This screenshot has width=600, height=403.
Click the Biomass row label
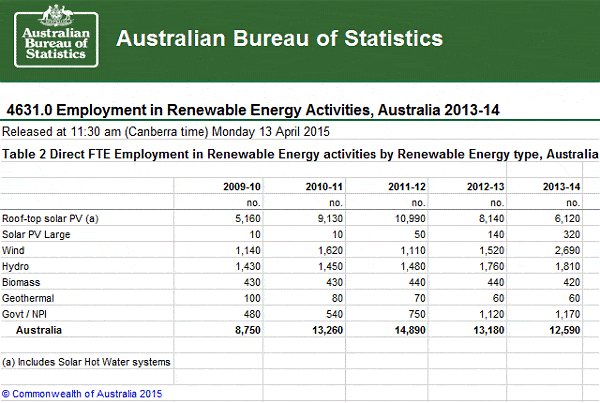pyautogui.click(x=21, y=282)
